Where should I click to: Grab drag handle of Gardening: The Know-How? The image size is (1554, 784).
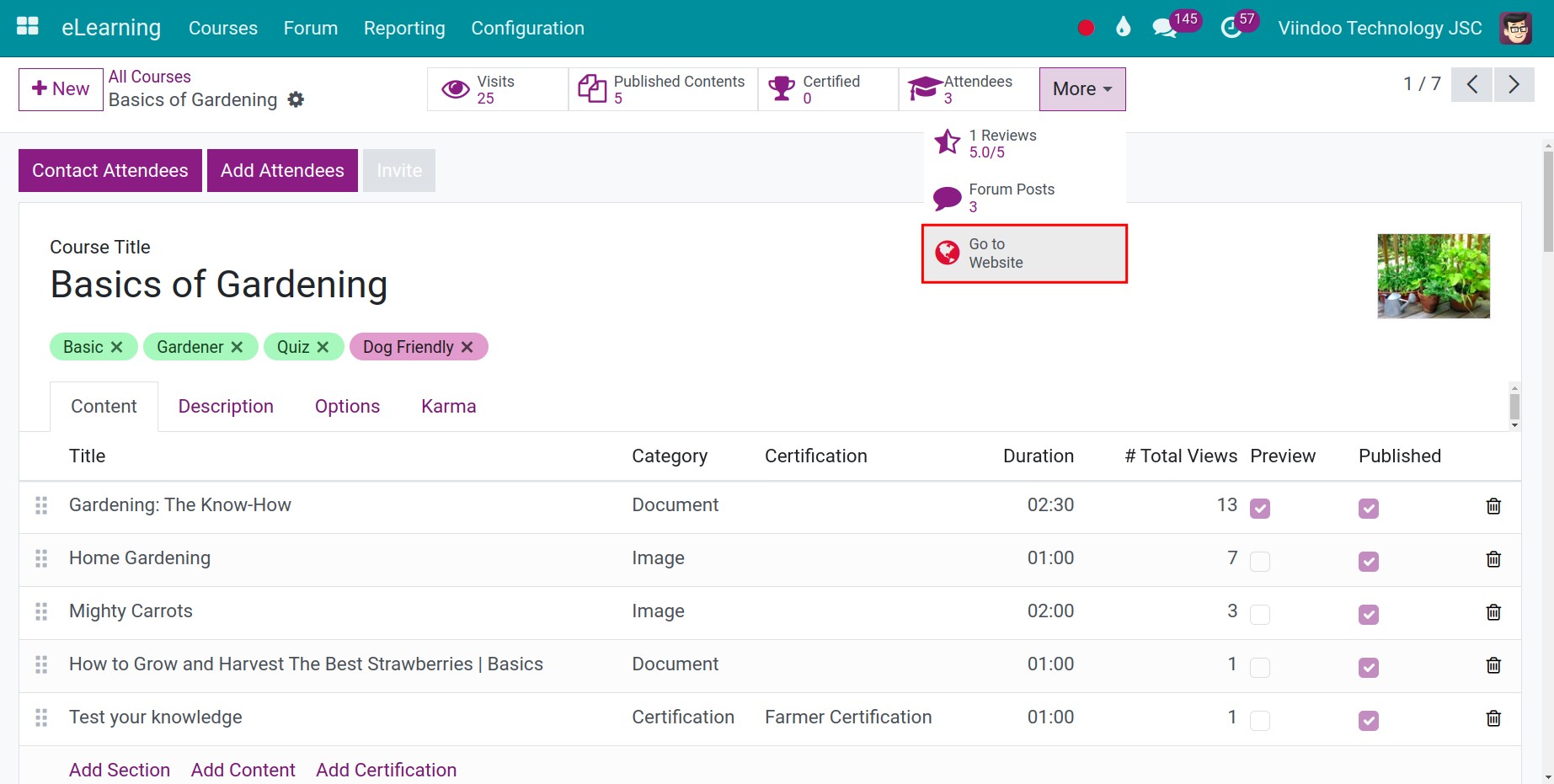click(41, 505)
